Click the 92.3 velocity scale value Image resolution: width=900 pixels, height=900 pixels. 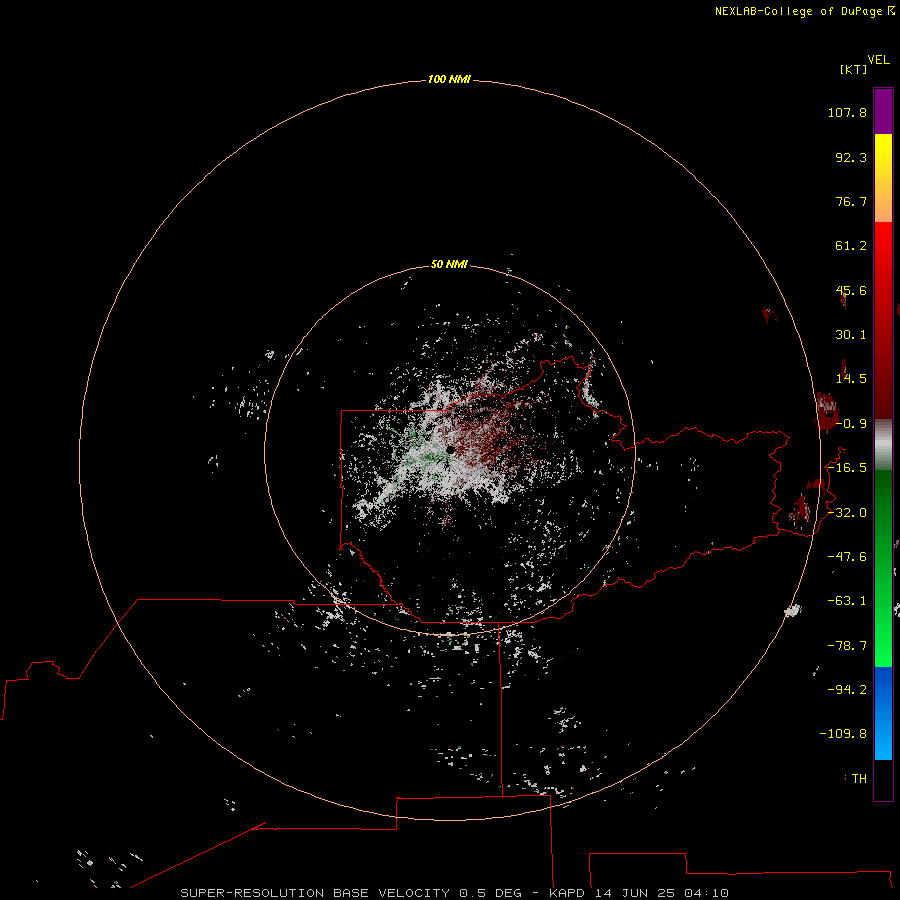coord(851,157)
